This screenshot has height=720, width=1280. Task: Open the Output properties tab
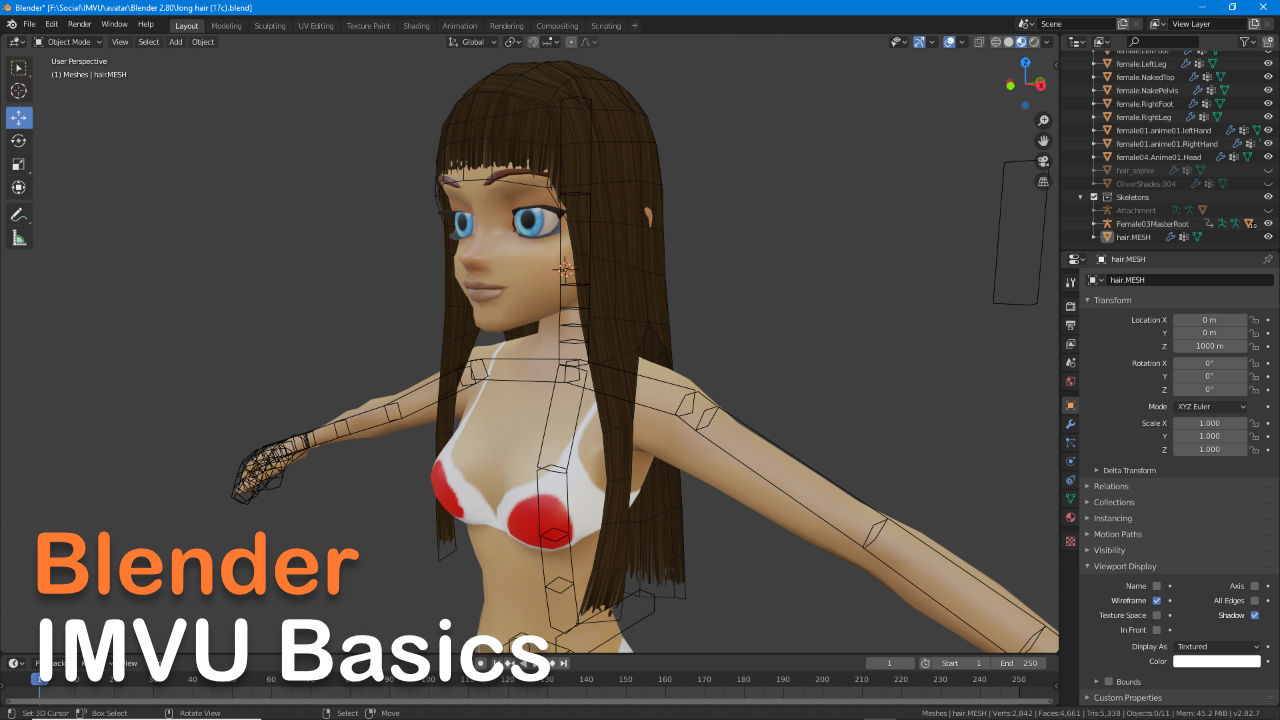(x=1071, y=325)
